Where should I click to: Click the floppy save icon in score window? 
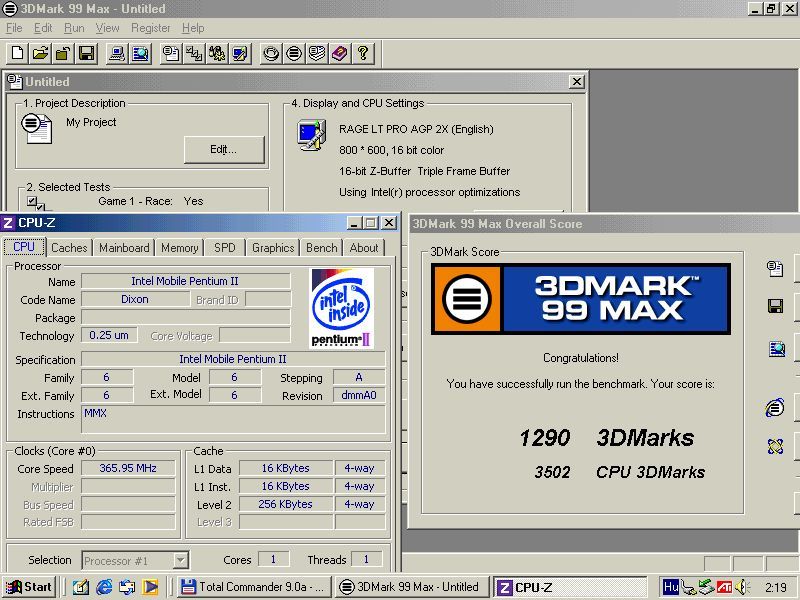(x=776, y=306)
